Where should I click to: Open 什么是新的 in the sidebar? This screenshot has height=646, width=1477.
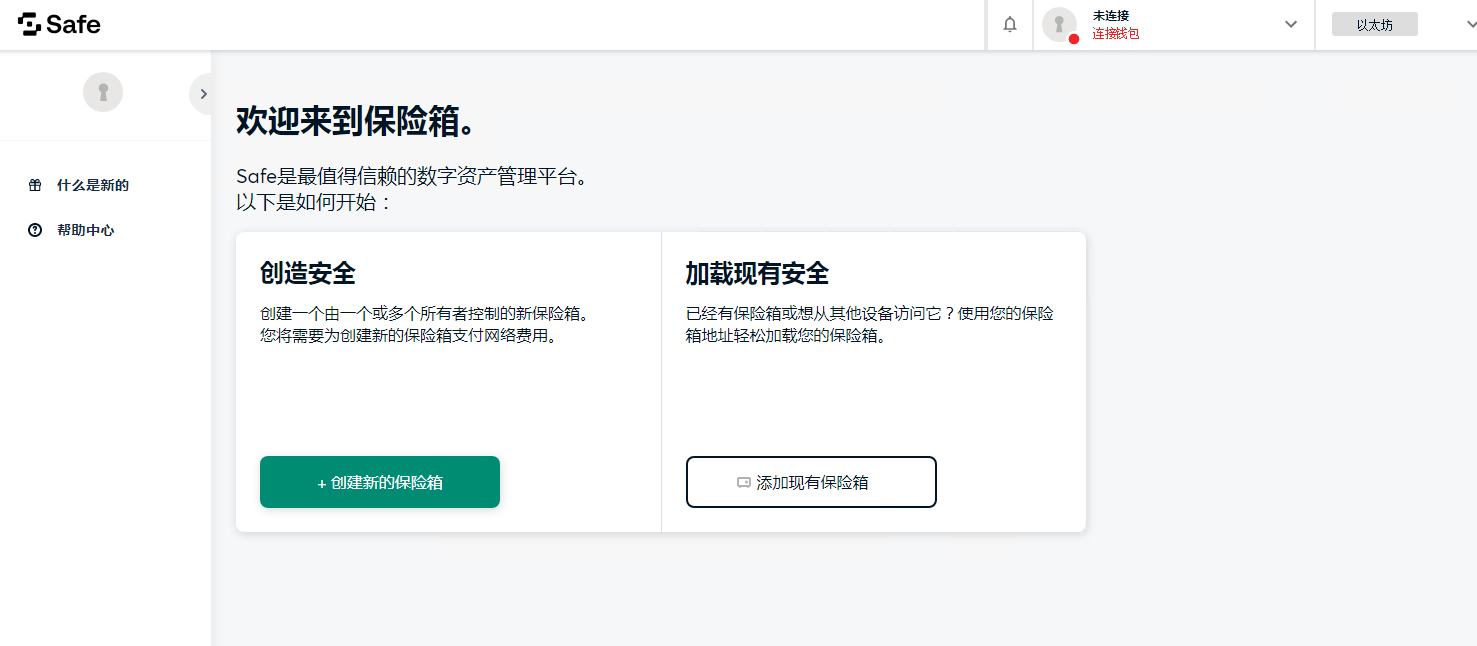(93, 185)
